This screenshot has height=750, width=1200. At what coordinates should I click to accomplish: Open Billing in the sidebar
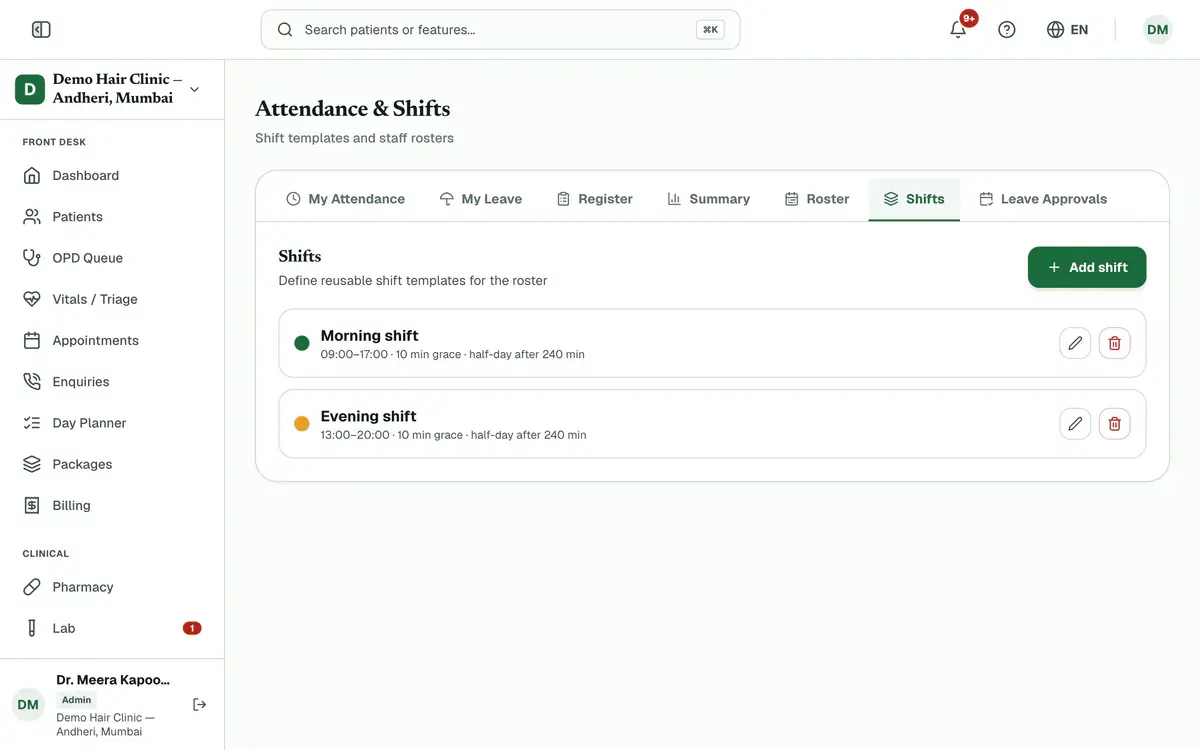coord(112,505)
